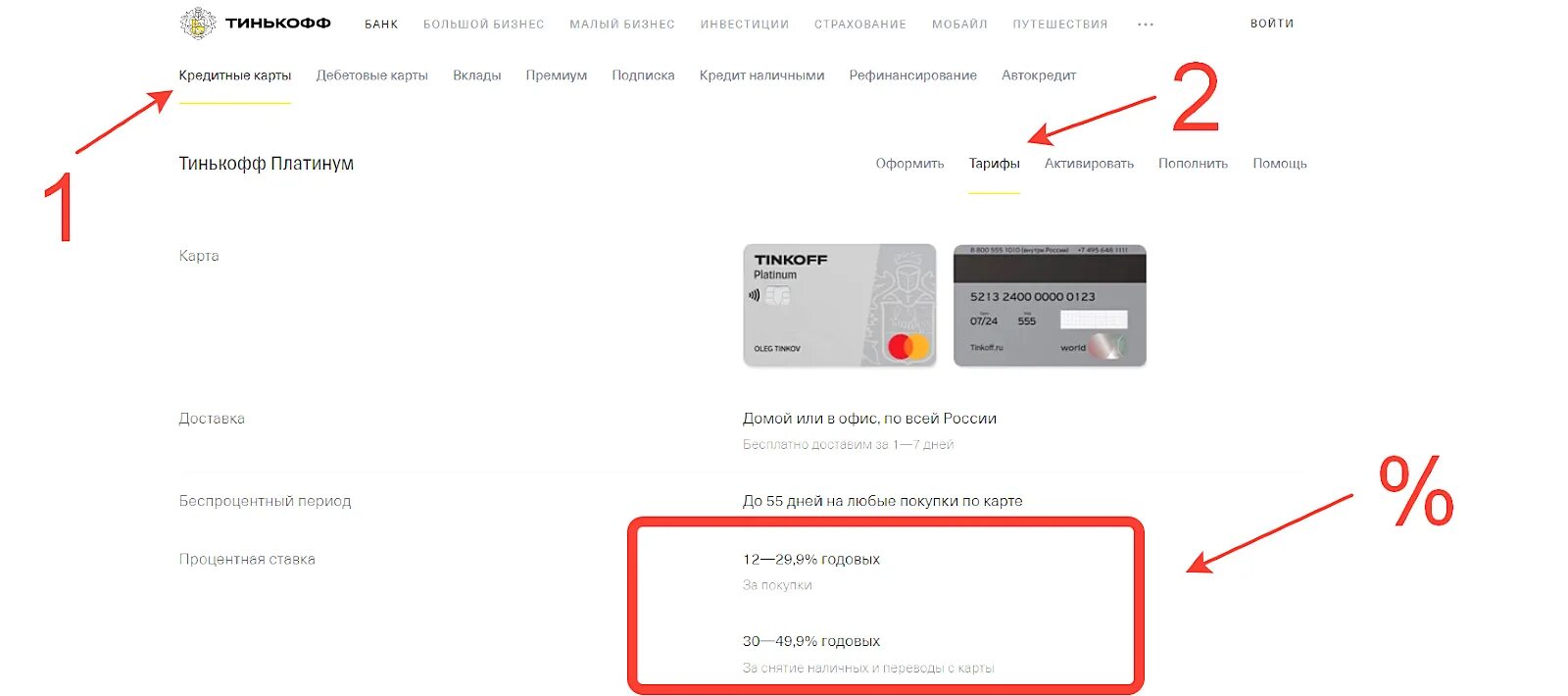This screenshot has width=1568, height=696.
Task: Click ВОЙТИ login button
Action: click(x=1272, y=24)
